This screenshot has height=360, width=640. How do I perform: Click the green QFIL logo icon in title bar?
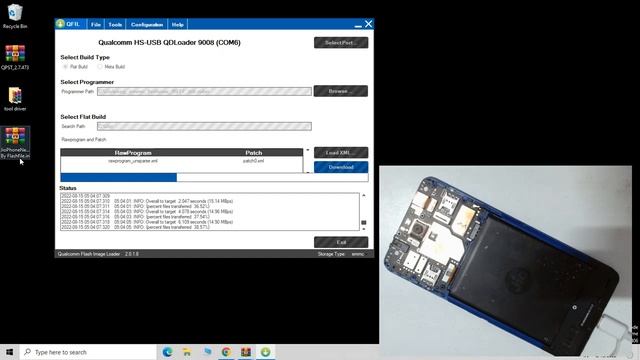coord(60,24)
